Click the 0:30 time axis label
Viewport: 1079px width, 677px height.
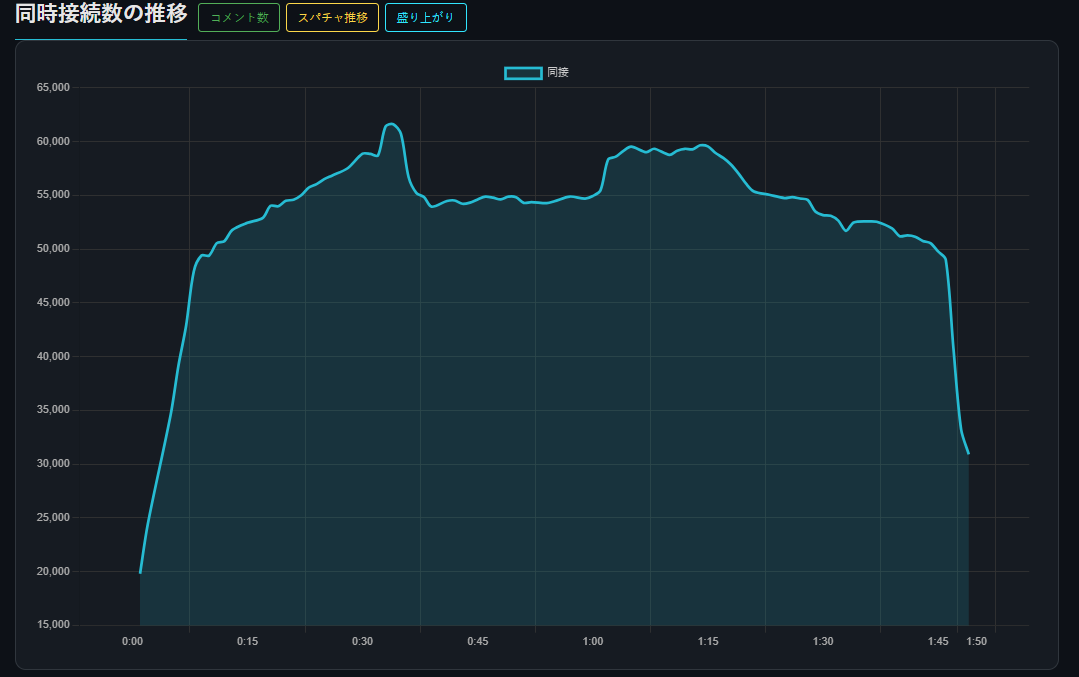click(x=363, y=641)
